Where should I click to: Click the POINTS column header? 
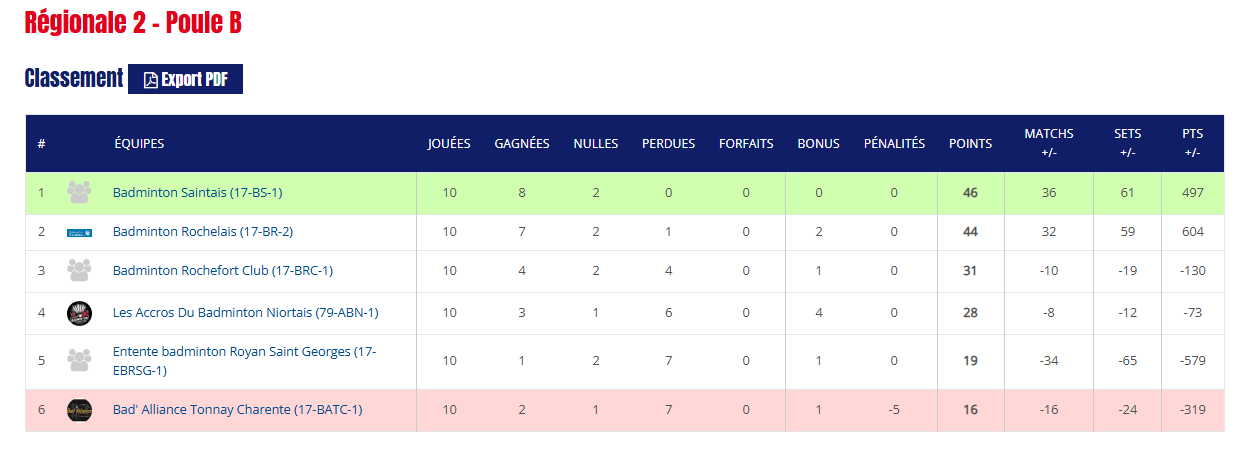coord(970,143)
